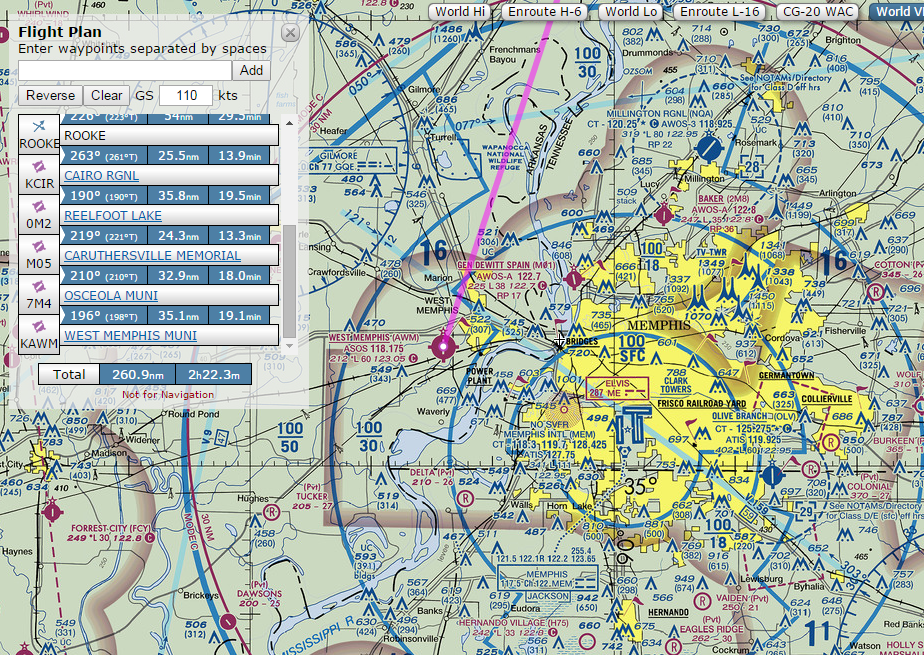Viewport: 924px width, 655px height.
Task: Select the KAWM airport icon
Action: (x=39, y=335)
